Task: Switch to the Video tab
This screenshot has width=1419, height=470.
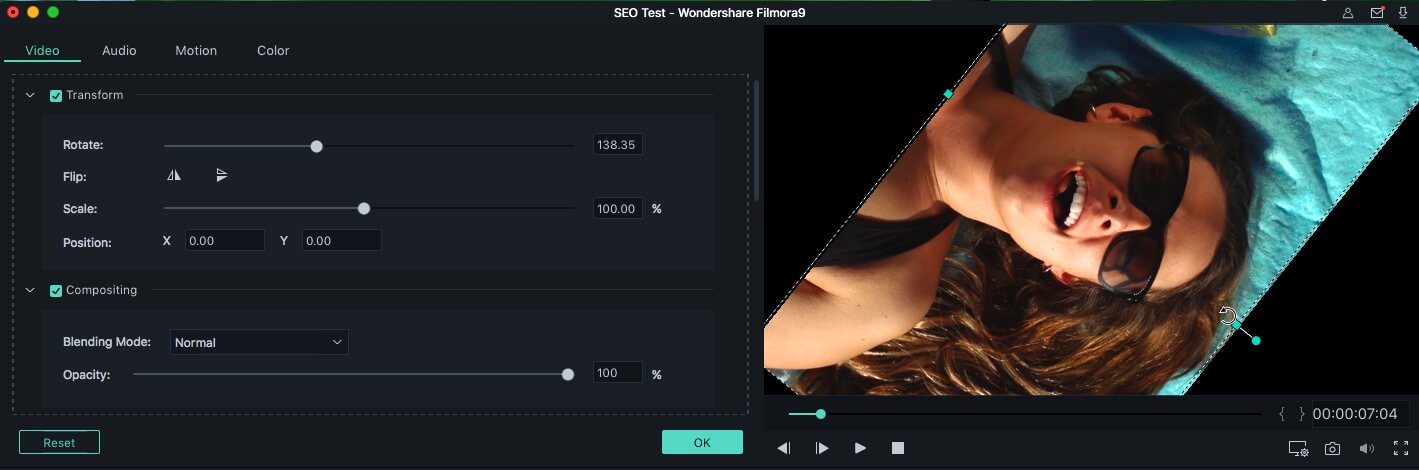Action: [42, 50]
